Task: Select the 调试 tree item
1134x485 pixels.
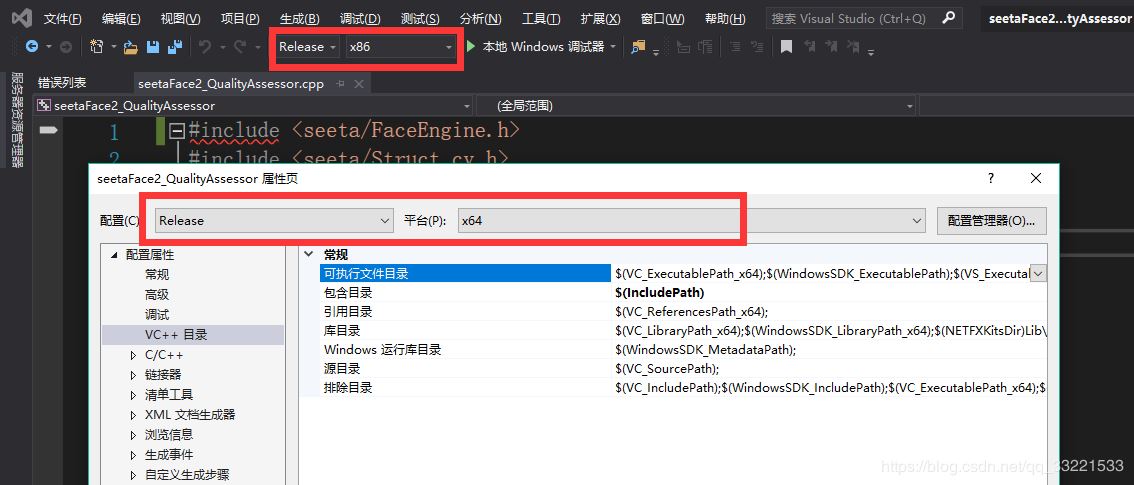Action: 157,315
